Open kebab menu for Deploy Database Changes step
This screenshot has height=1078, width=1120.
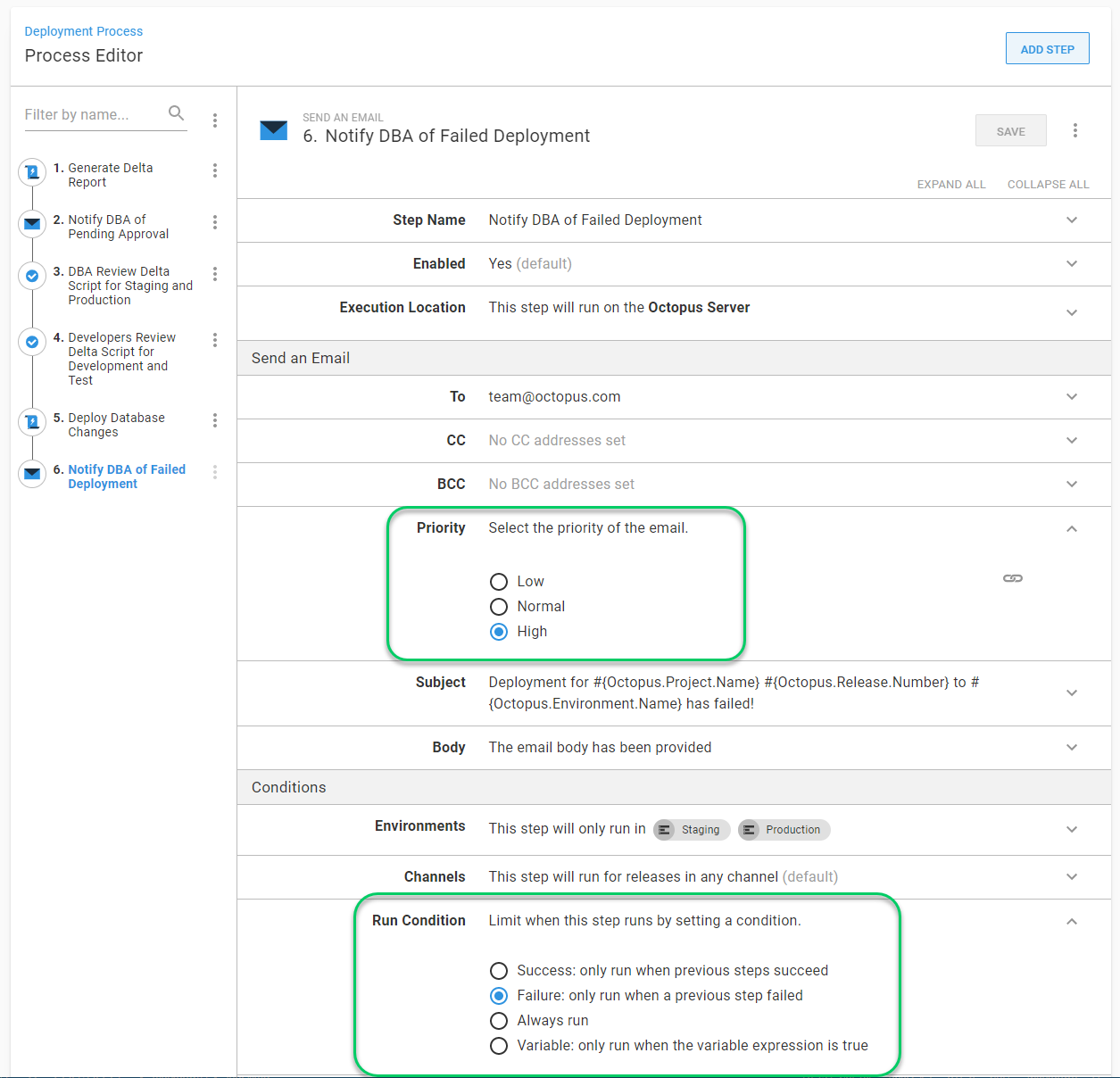click(x=215, y=420)
